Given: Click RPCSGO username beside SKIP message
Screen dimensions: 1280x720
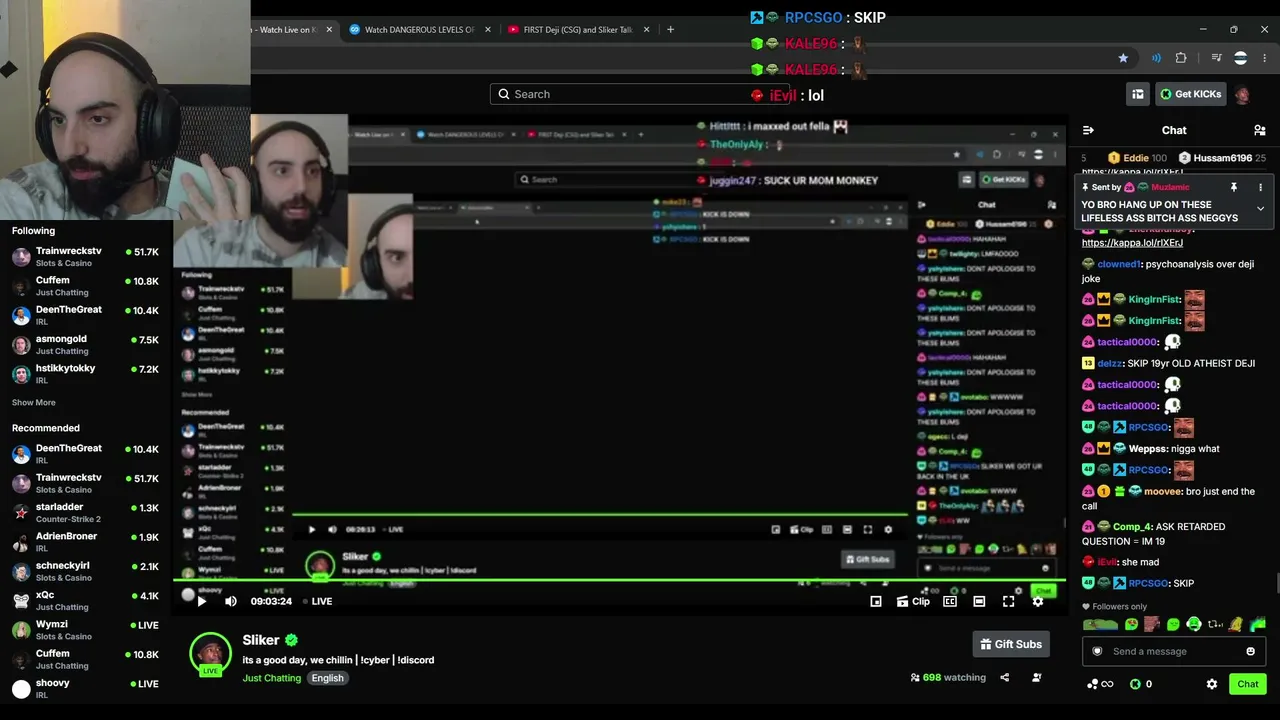Looking at the screenshot, I should (1149, 583).
